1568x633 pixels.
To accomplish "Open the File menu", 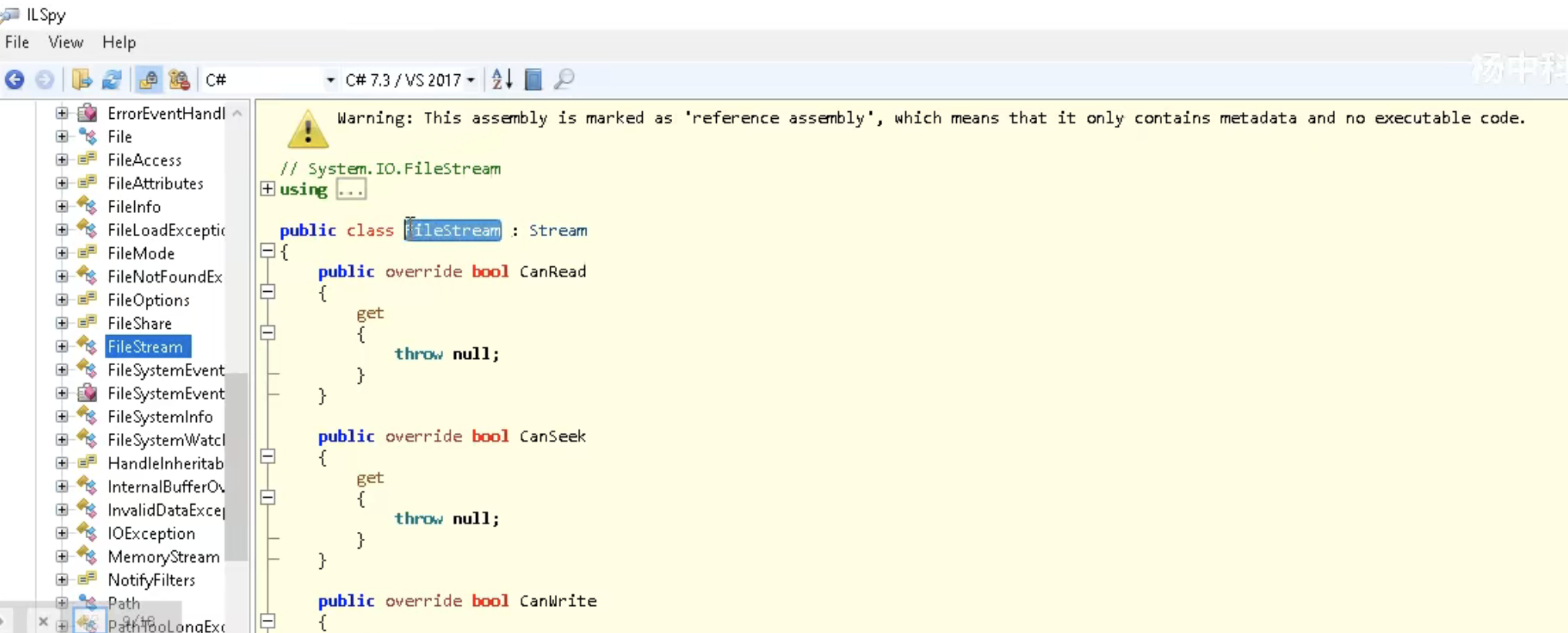I will pyautogui.click(x=17, y=42).
